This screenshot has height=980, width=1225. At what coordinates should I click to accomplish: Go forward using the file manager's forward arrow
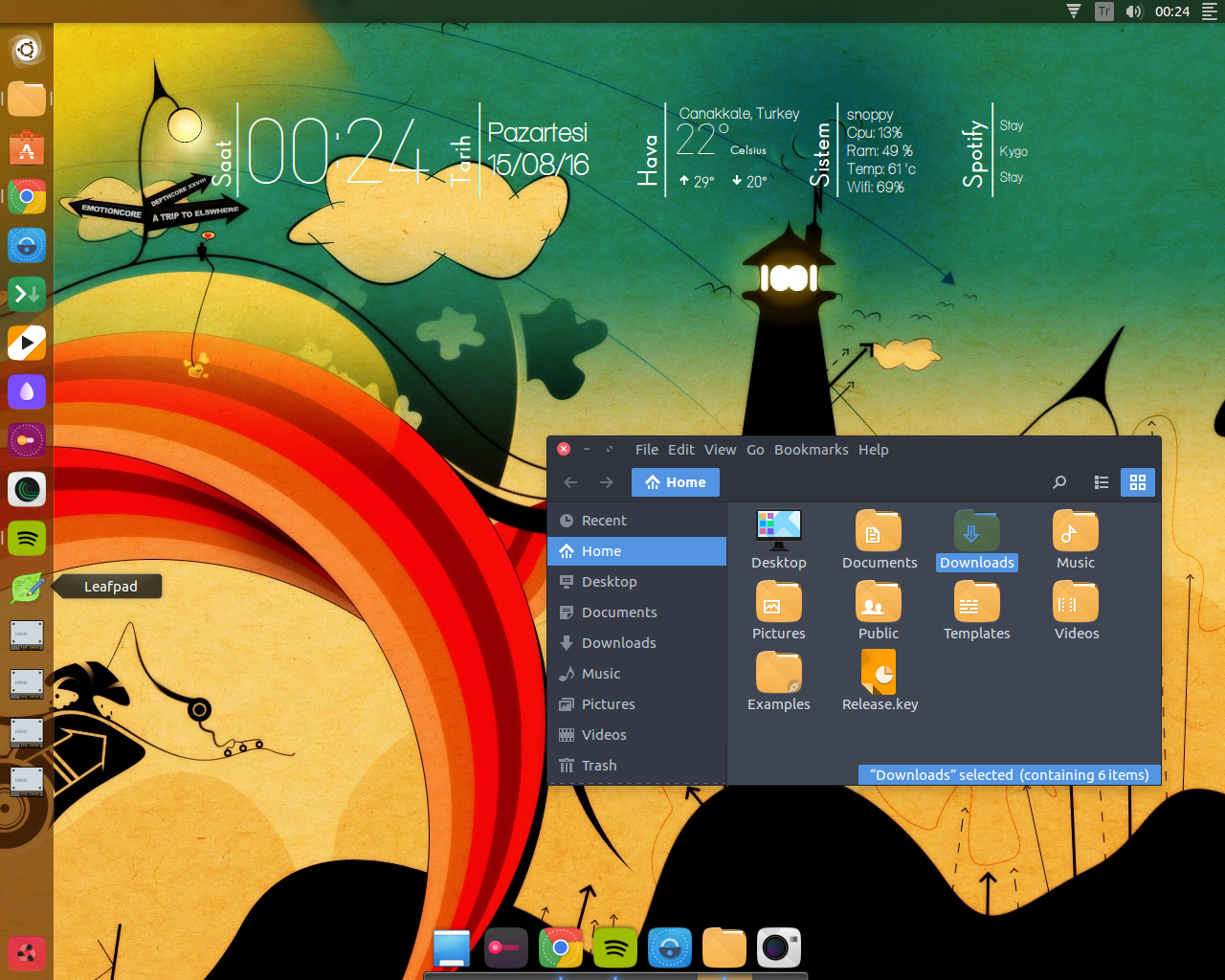[x=606, y=482]
